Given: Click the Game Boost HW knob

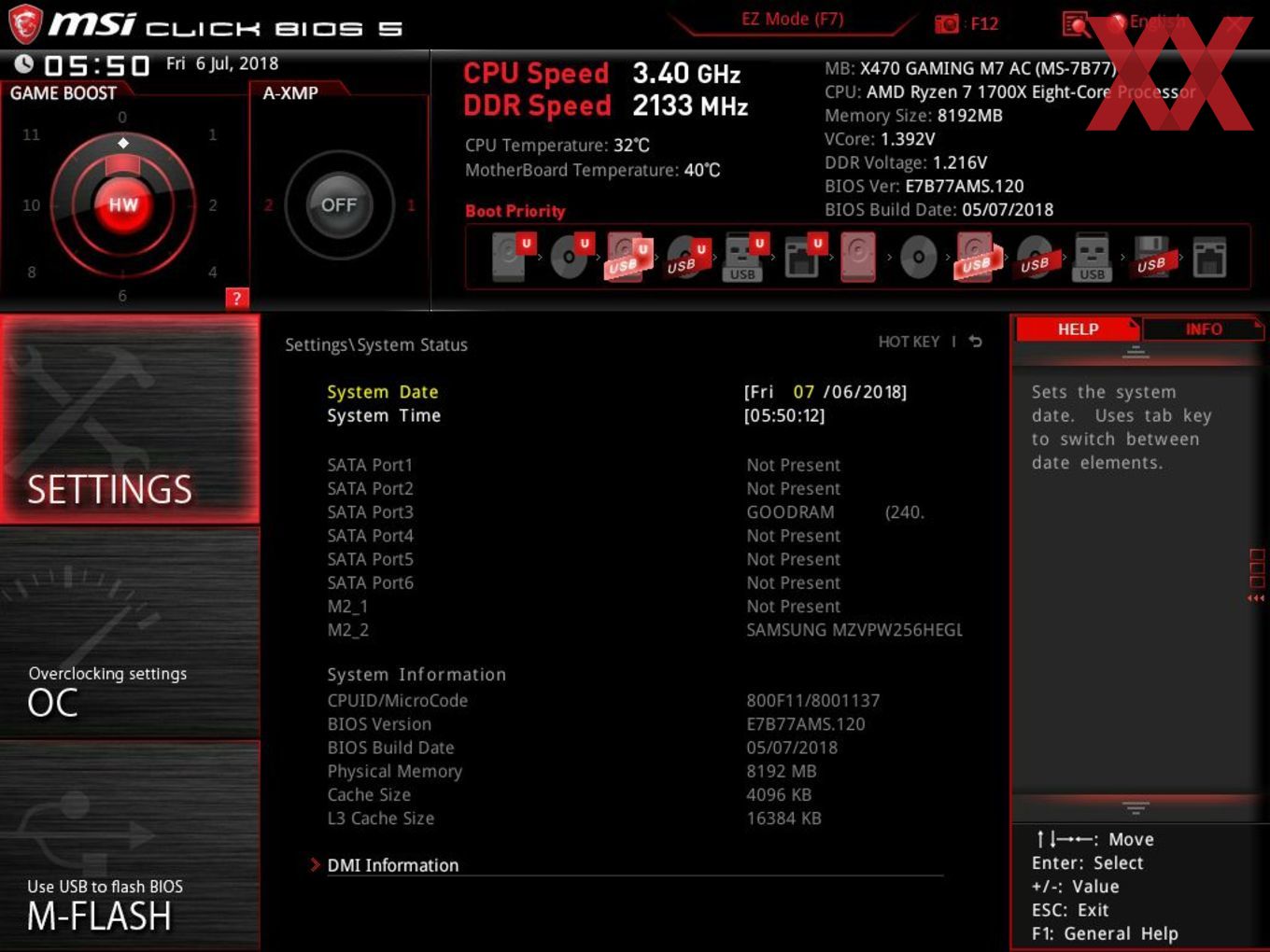Looking at the screenshot, I should pos(122,204).
